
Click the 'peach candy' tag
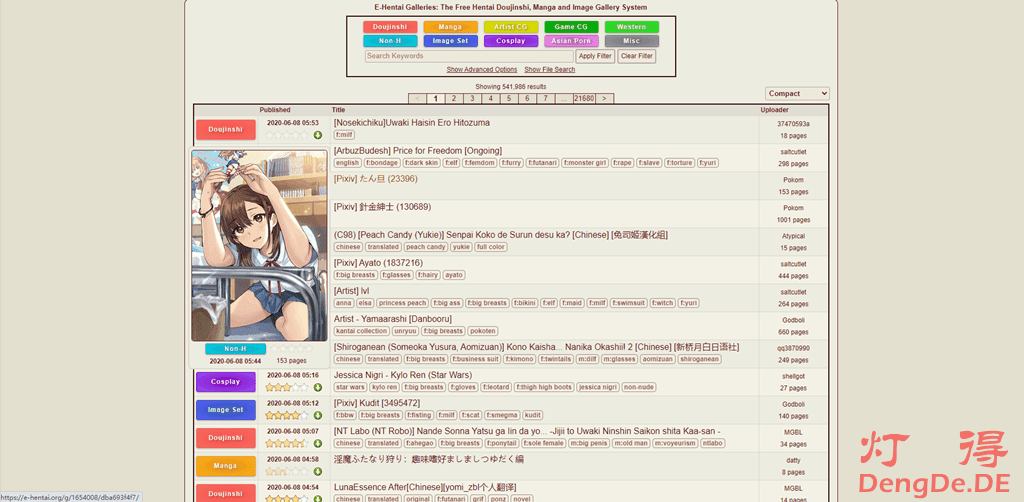pyautogui.click(x=425, y=247)
